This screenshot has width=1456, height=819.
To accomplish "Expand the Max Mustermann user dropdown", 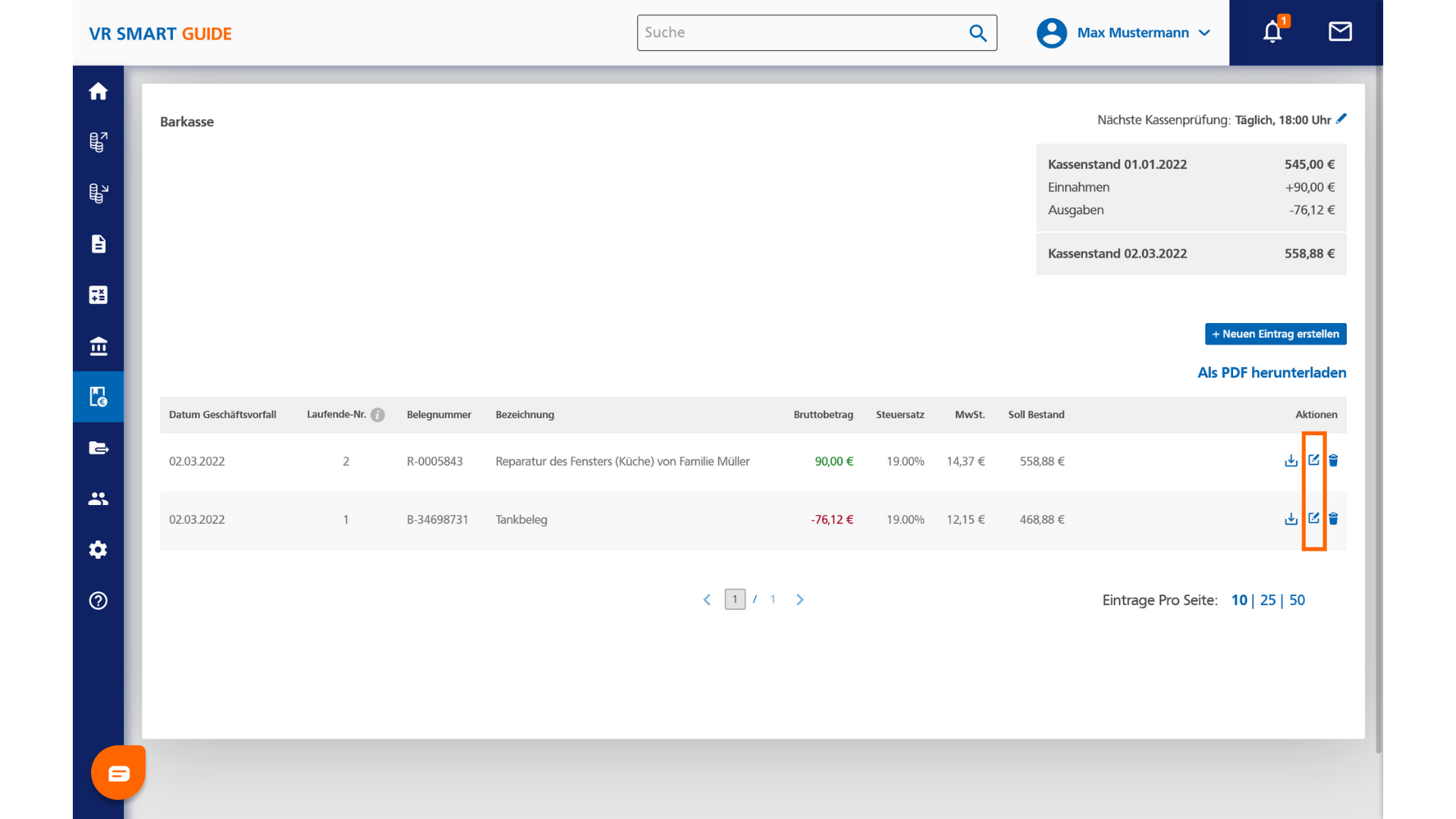I will pos(1204,33).
